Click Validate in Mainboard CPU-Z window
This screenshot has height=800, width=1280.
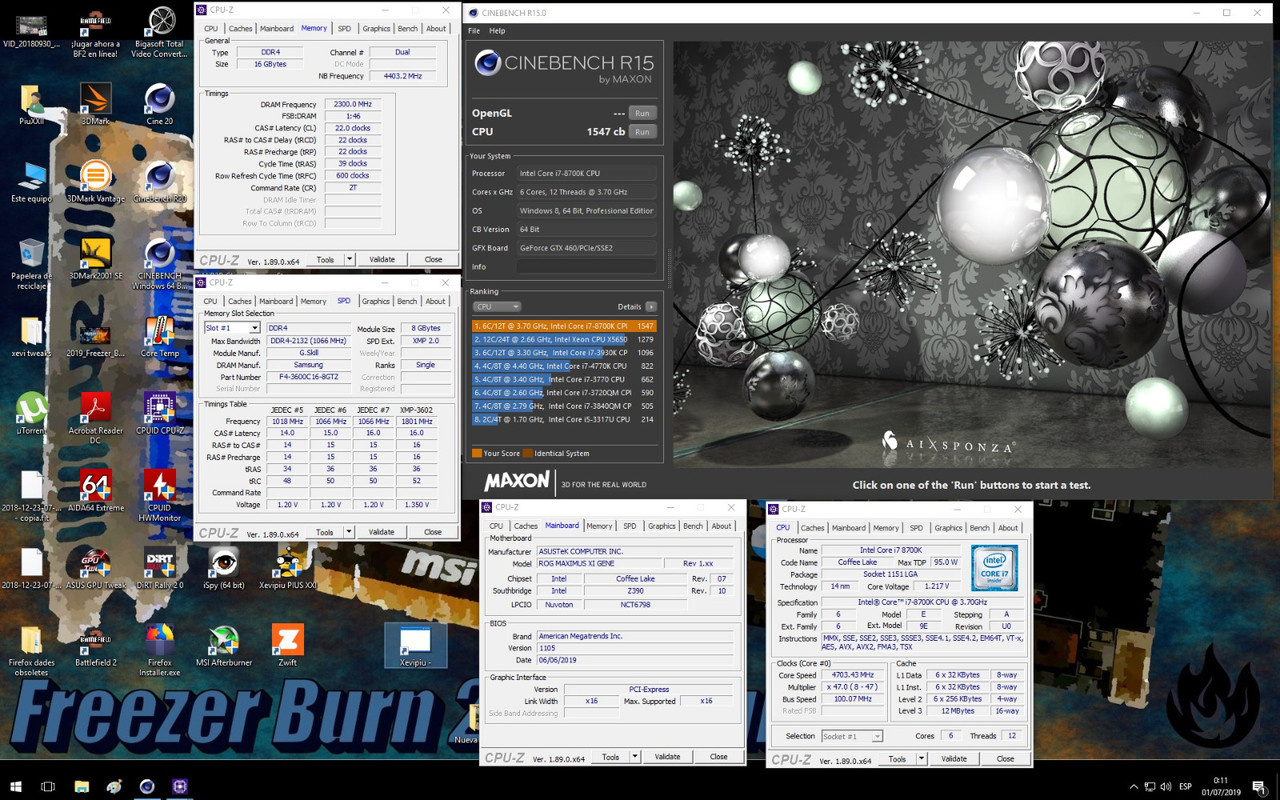tap(667, 757)
